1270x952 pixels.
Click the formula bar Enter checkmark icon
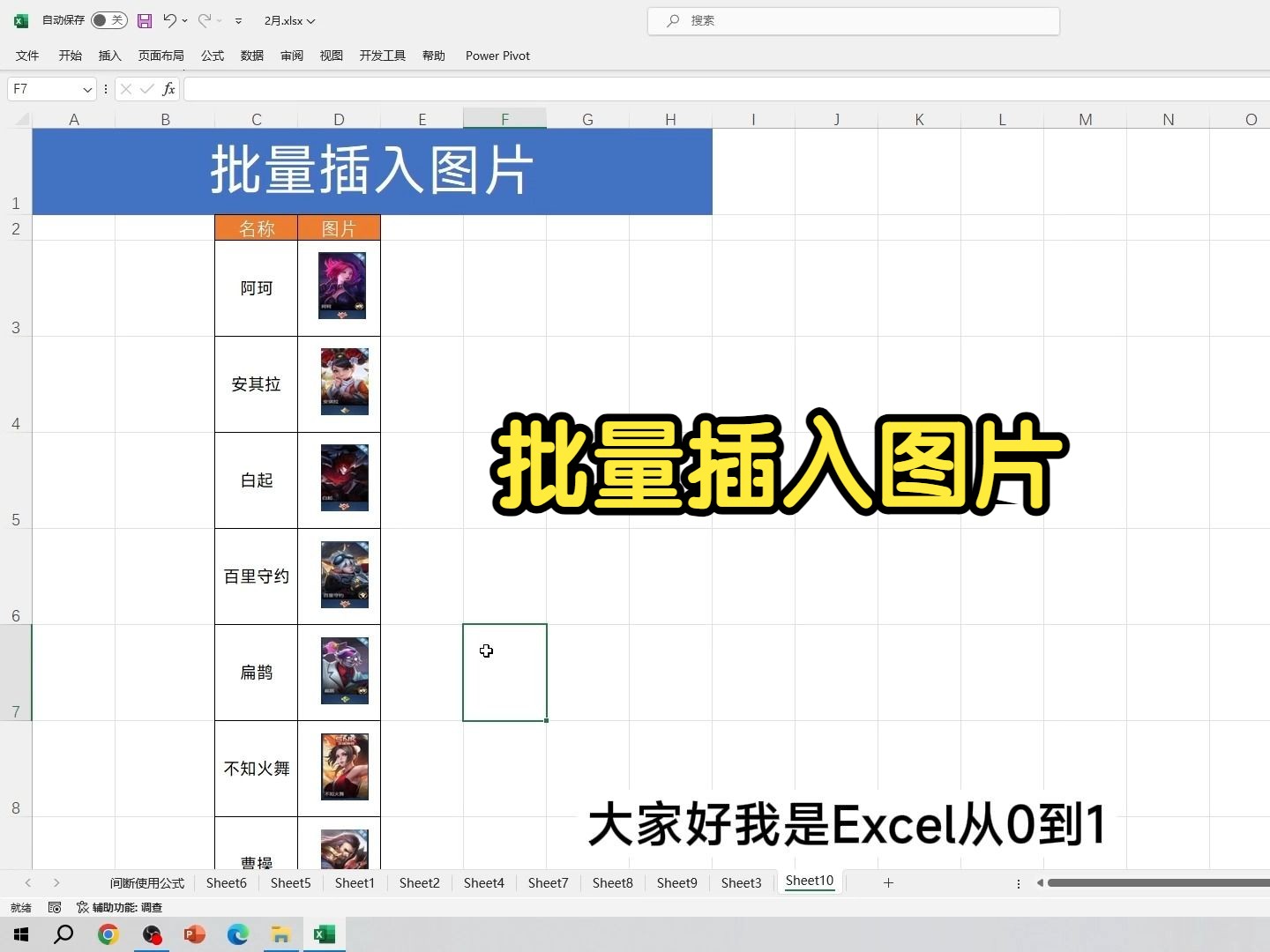(147, 89)
